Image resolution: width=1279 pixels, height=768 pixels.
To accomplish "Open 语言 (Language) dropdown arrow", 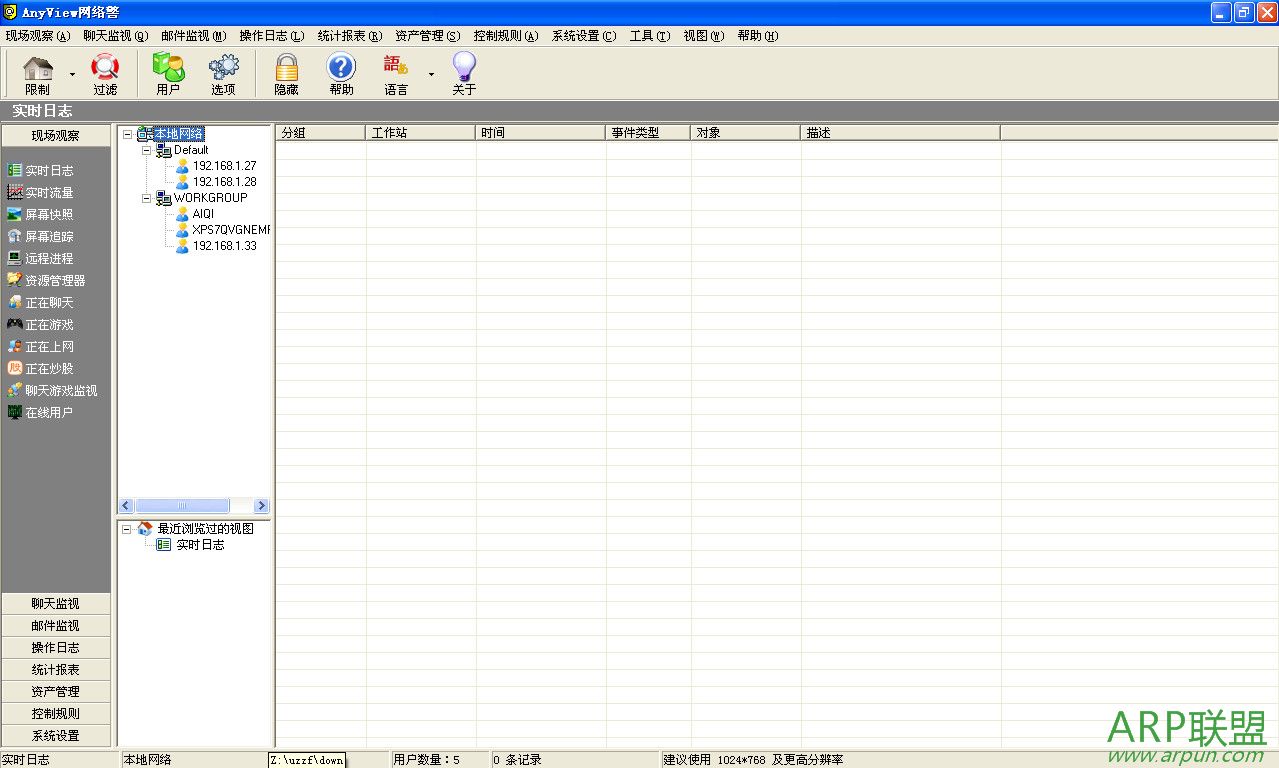I will pos(431,74).
